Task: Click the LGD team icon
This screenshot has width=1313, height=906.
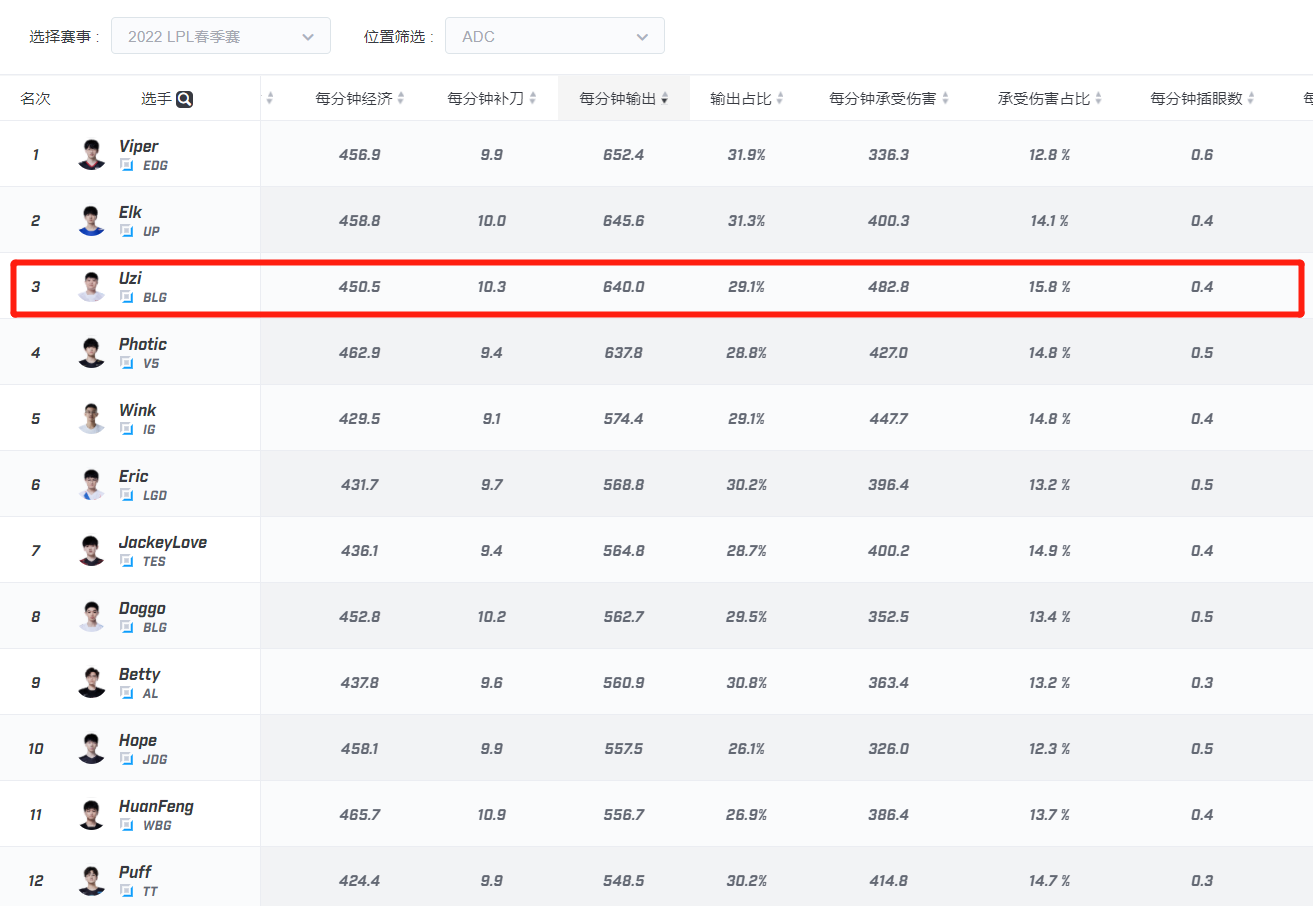Action: point(127,495)
